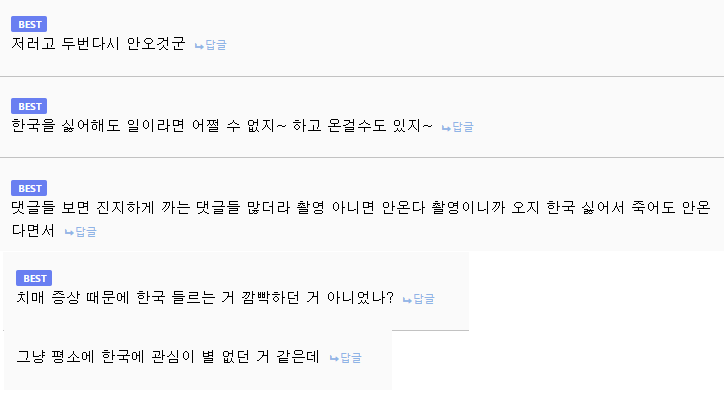728x401 pixels.
Task: Click the reply arrow icon after '온걸수도 있지~'
Action: pyautogui.click(x=446, y=127)
